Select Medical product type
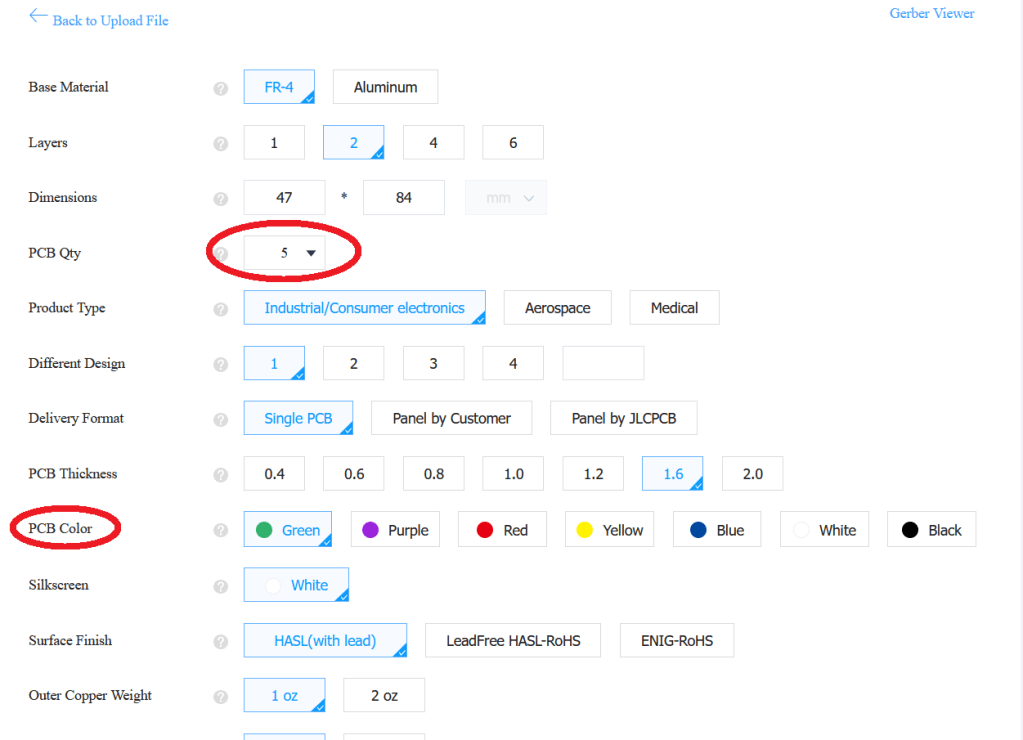 click(x=674, y=308)
